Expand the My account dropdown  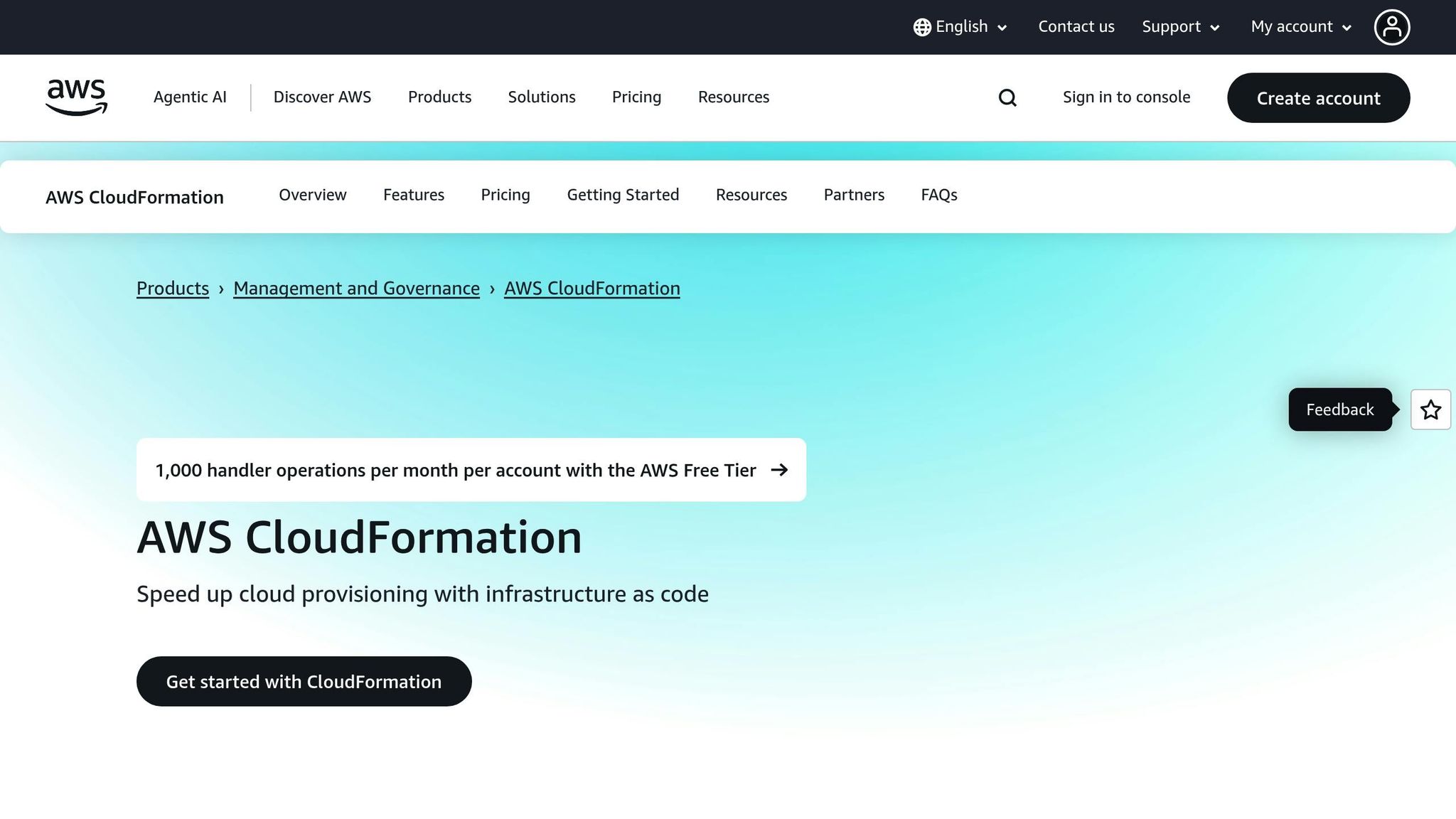pyautogui.click(x=1299, y=26)
